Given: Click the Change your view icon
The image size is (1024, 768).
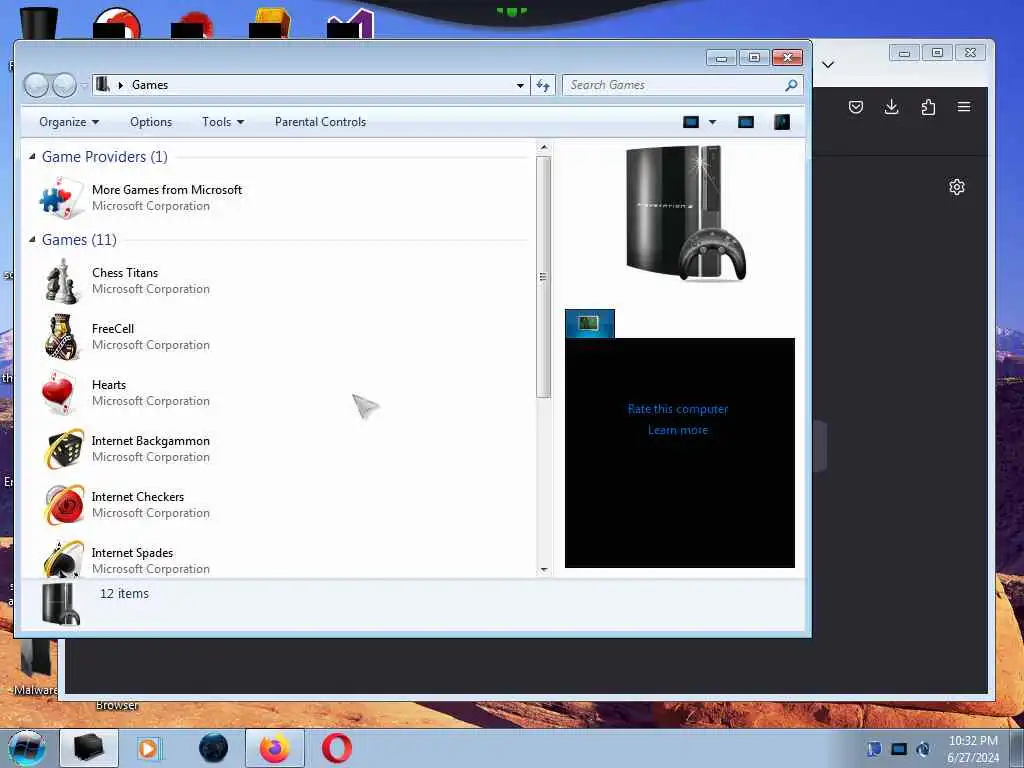Looking at the screenshot, I should pos(691,122).
